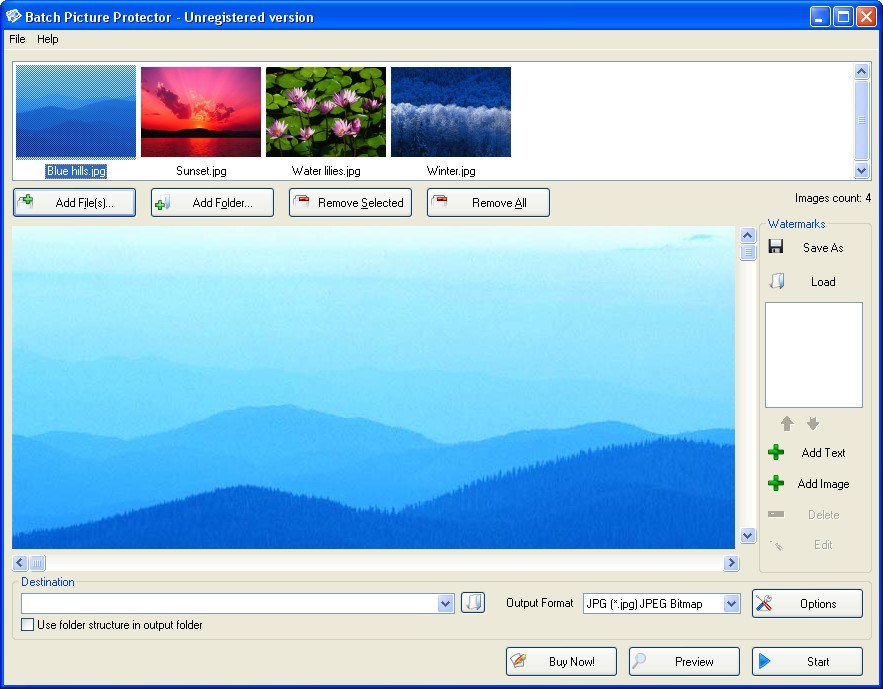Select the Sunset.jpg thumbnail
The image size is (883, 689).
(x=201, y=113)
